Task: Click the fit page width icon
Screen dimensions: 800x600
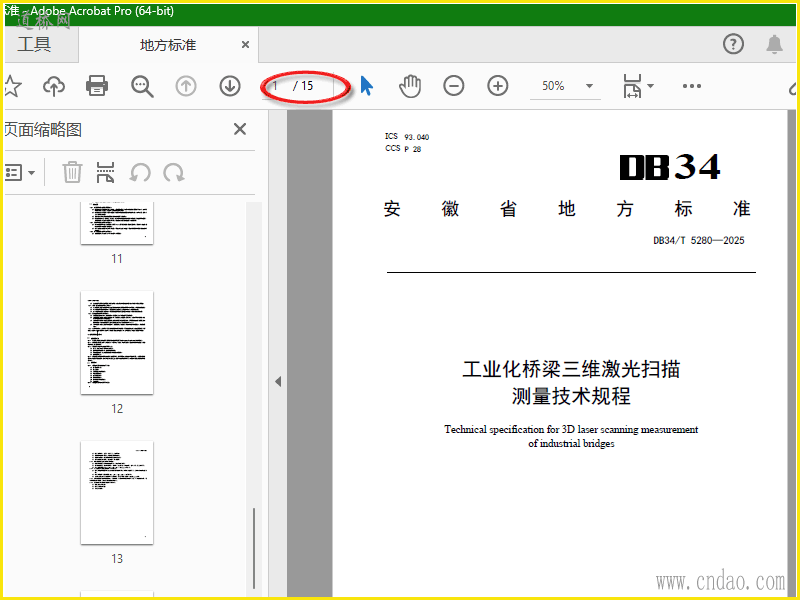Action: tap(632, 86)
